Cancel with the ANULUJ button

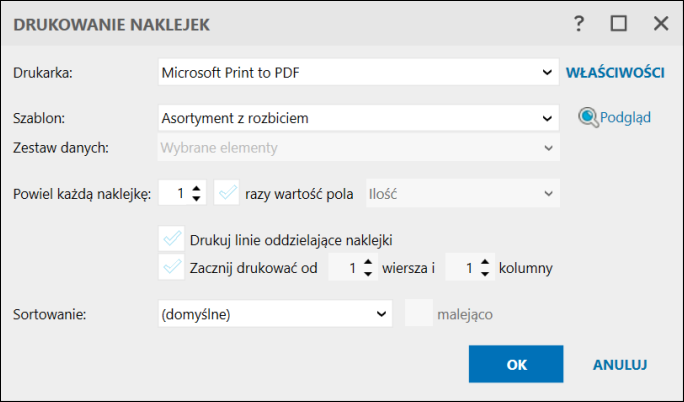[620, 365]
